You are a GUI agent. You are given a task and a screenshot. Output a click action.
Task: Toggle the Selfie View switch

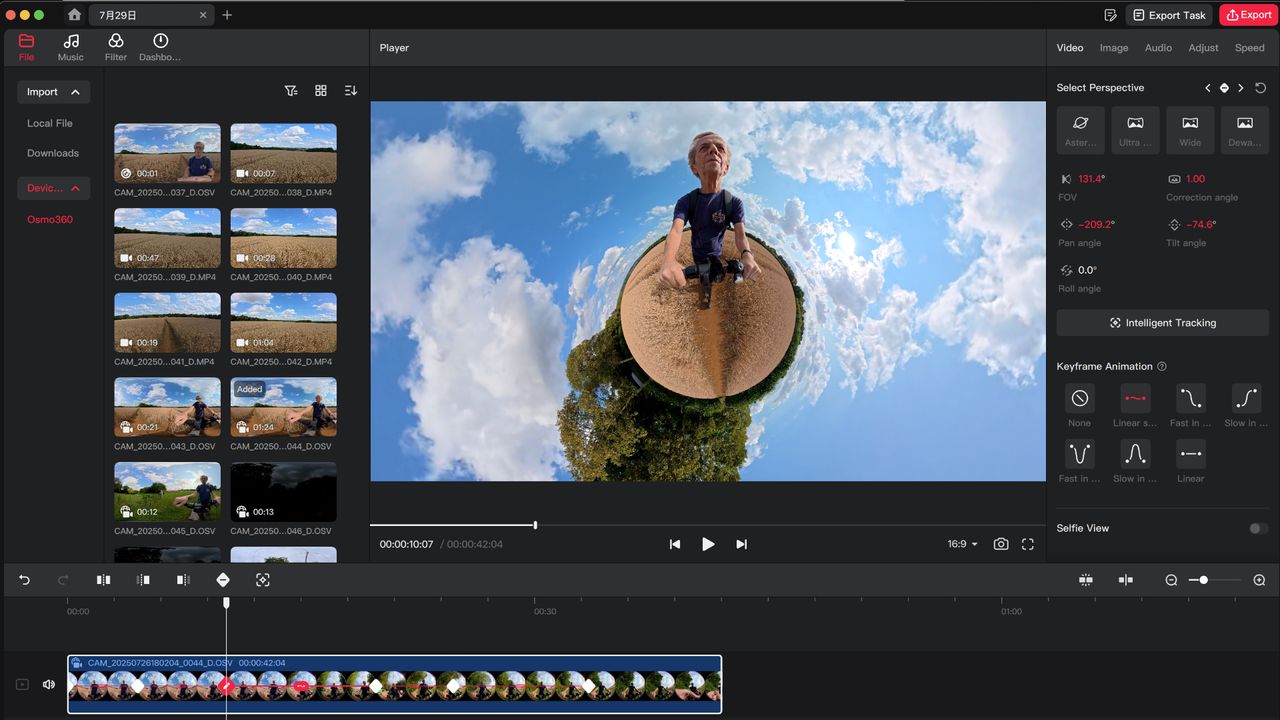[1258, 528]
